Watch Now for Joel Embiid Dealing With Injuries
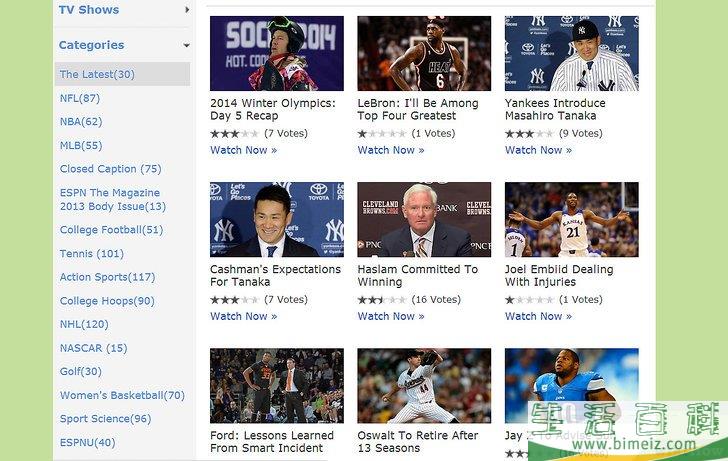728x461 pixels. click(x=539, y=316)
